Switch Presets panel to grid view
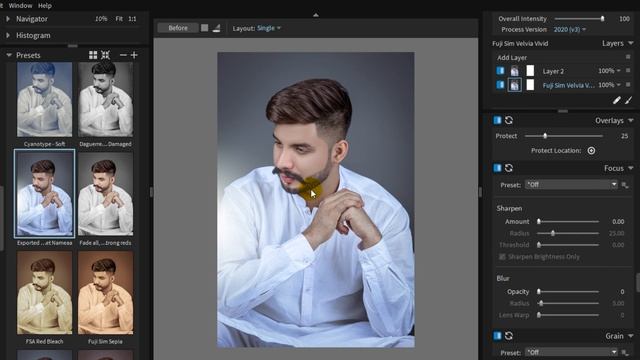This screenshot has height=360, width=640. tap(93, 55)
